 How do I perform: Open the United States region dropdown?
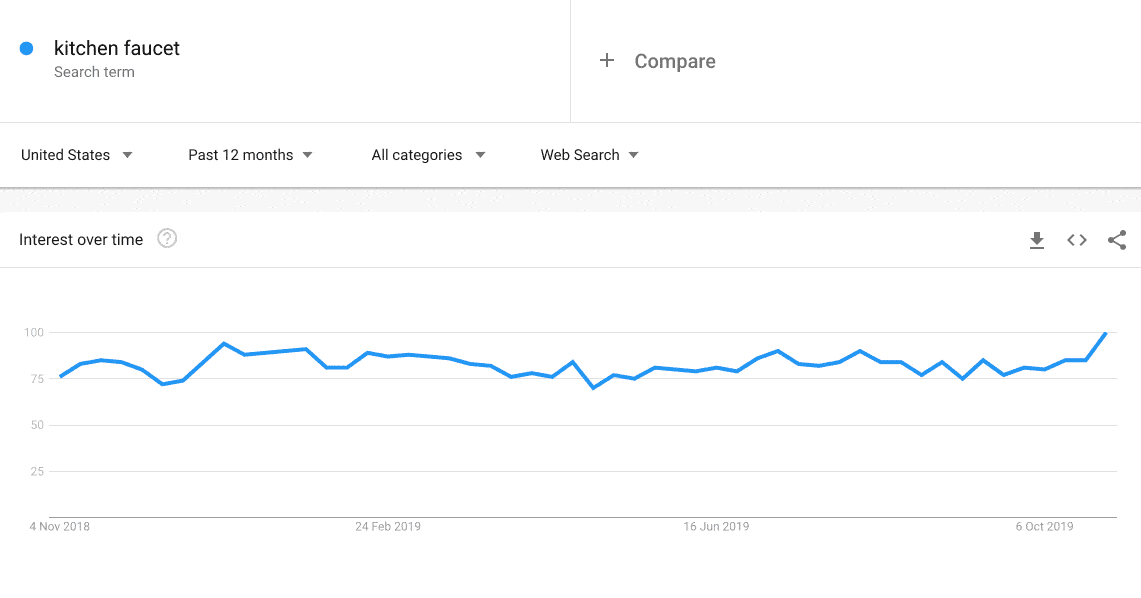coord(77,155)
